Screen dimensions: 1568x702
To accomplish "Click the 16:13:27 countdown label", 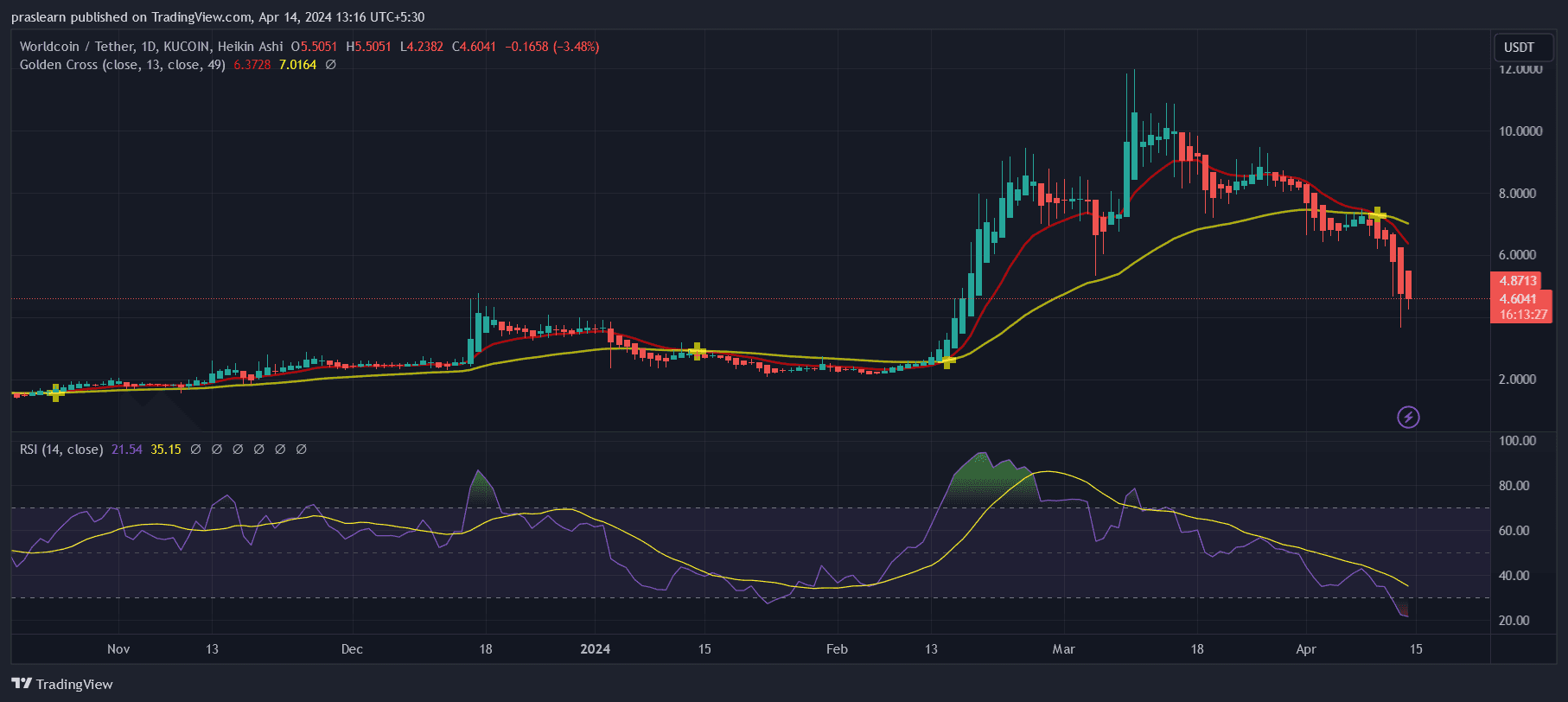I will coord(1522,315).
